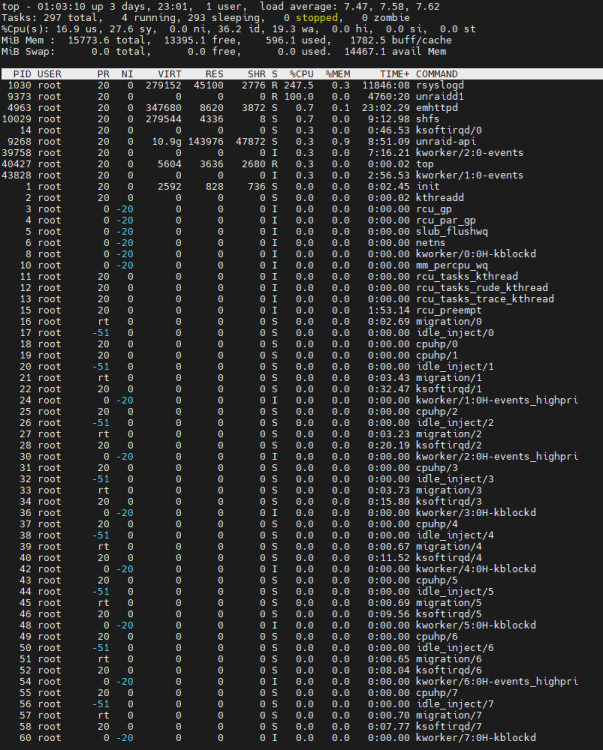603x750 pixels.
Task: Click the RES column header
Action: (214, 74)
